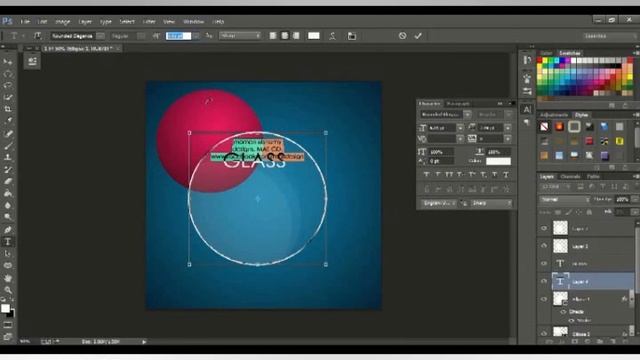Apply Strikethrough in Character panel
640x360 pixels.
tap(506, 175)
